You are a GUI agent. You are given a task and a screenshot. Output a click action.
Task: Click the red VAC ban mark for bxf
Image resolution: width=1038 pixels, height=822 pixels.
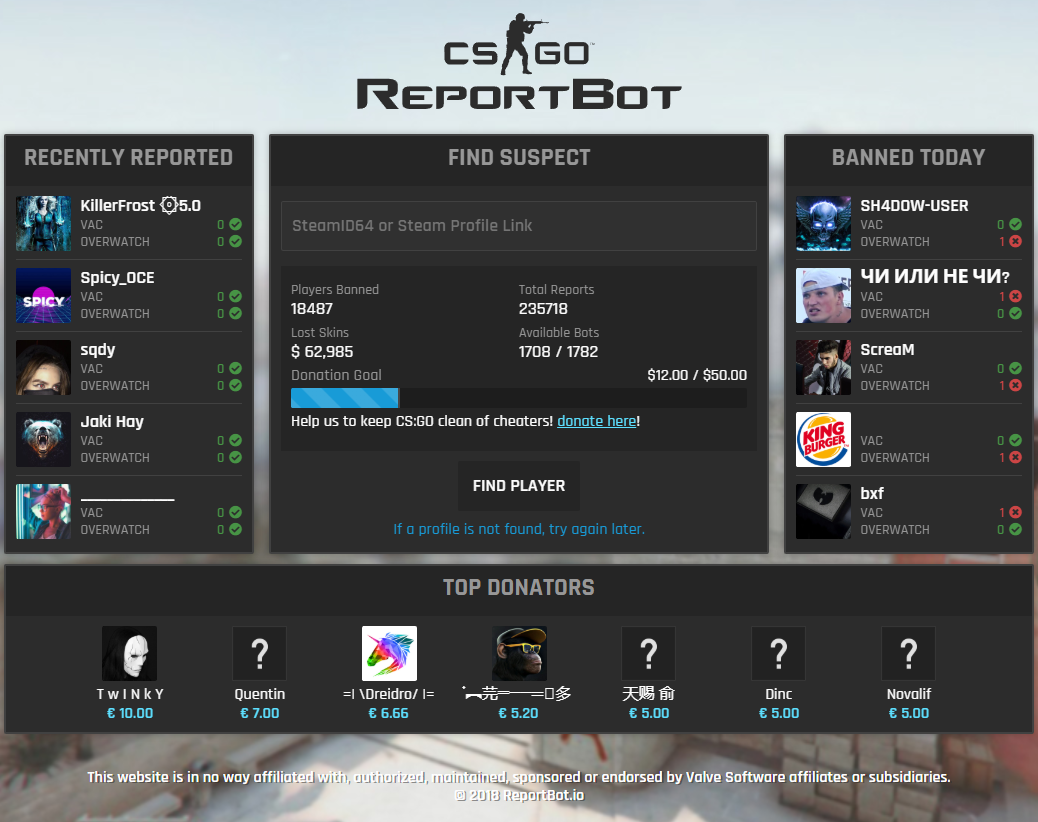1015,513
